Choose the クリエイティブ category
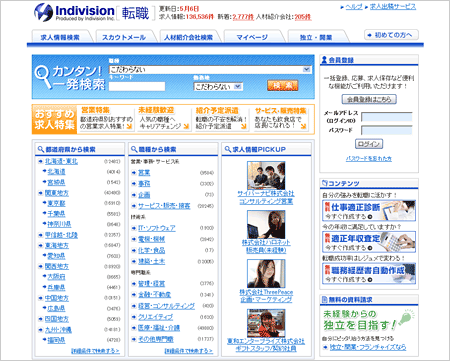This screenshot has width=450, height=361. pyautogui.click(x=156, y=317)
